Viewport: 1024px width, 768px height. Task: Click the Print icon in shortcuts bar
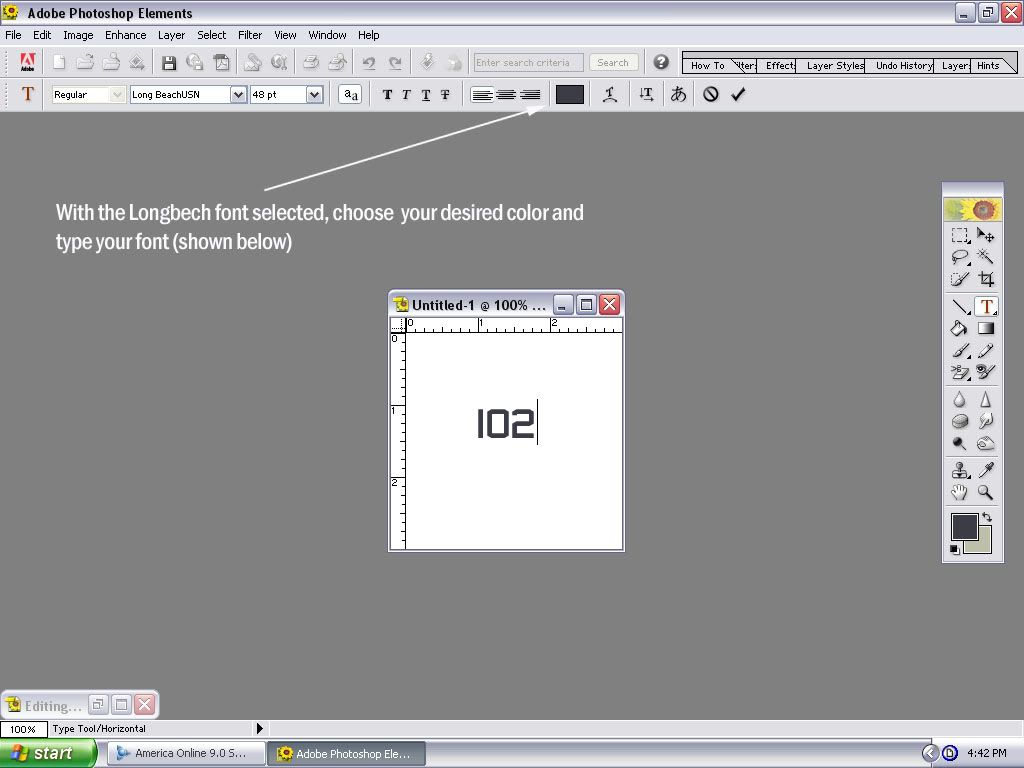311,63
